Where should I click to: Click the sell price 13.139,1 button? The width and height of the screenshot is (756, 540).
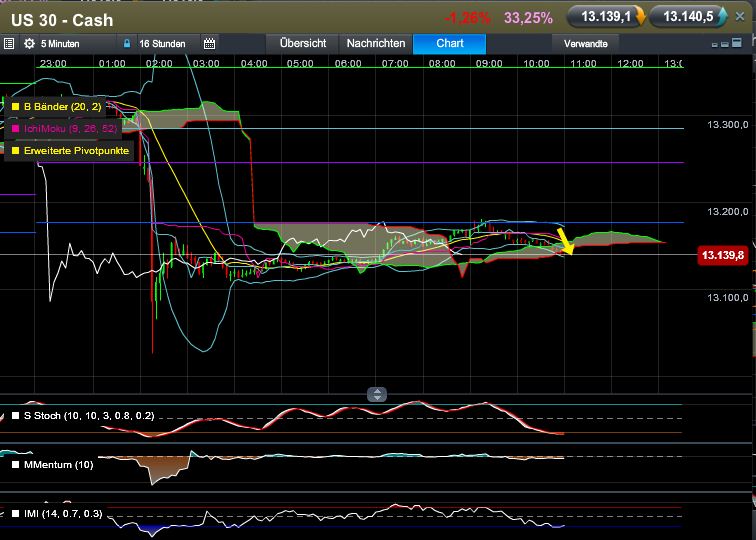606,17
